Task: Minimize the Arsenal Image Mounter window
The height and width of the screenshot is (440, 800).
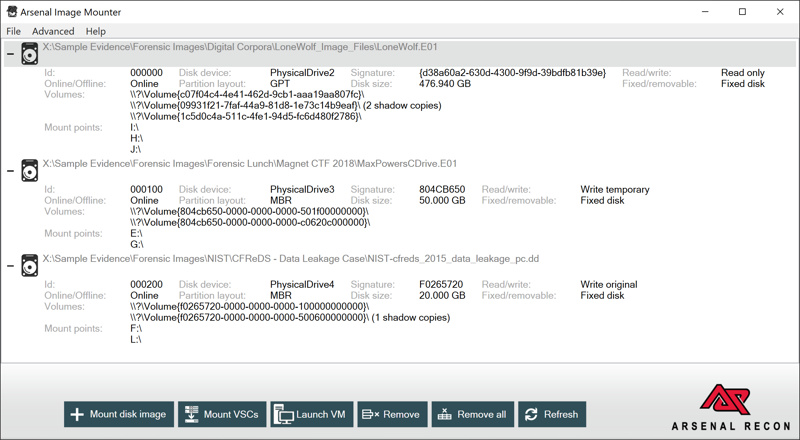Action: pos(705,12)
